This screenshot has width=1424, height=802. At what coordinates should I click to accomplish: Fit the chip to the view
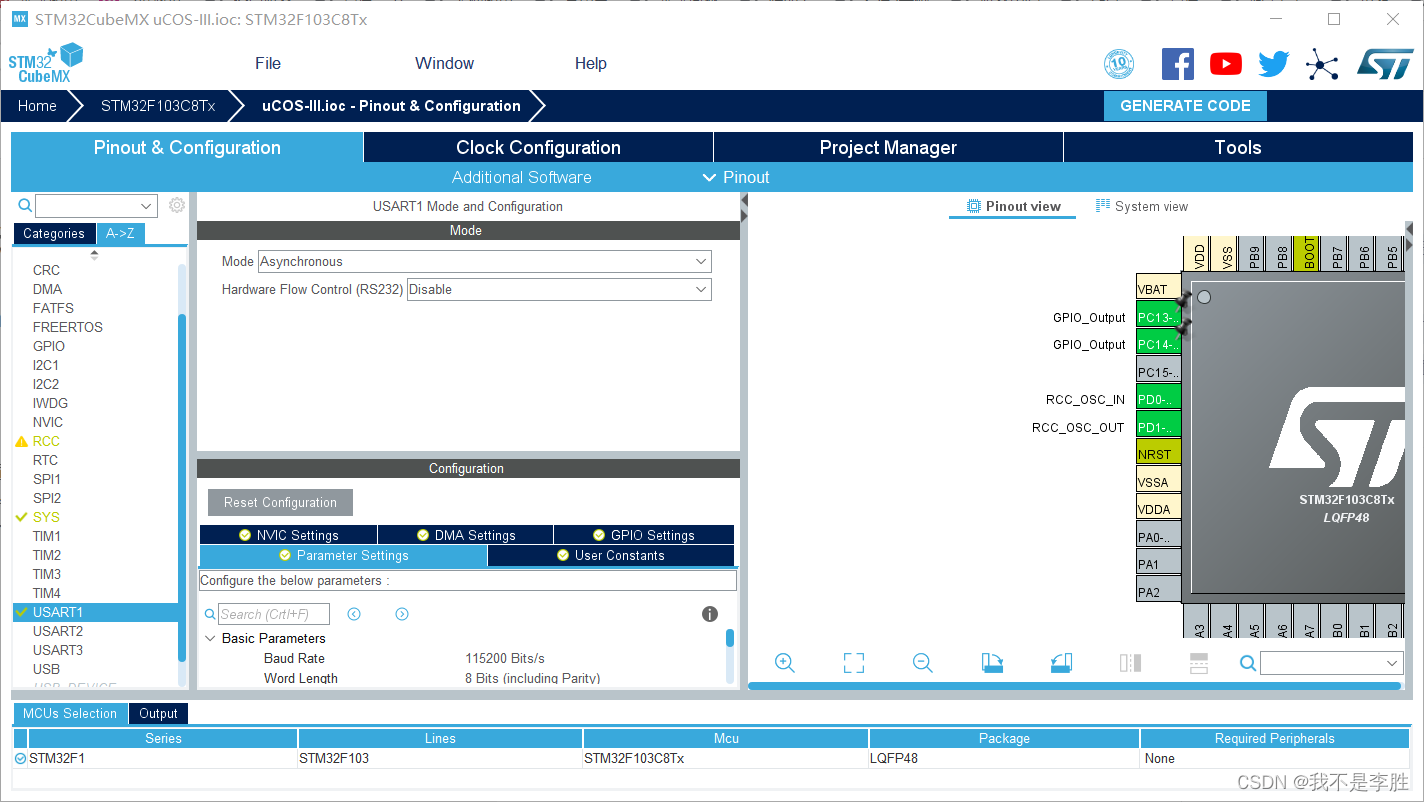click(853, 663)
